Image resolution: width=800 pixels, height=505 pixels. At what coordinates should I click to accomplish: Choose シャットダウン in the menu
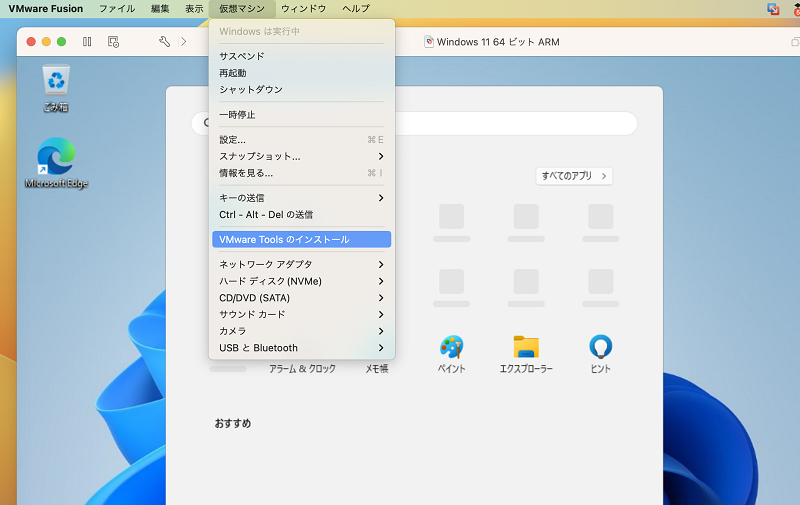click(x=302, y=89)
